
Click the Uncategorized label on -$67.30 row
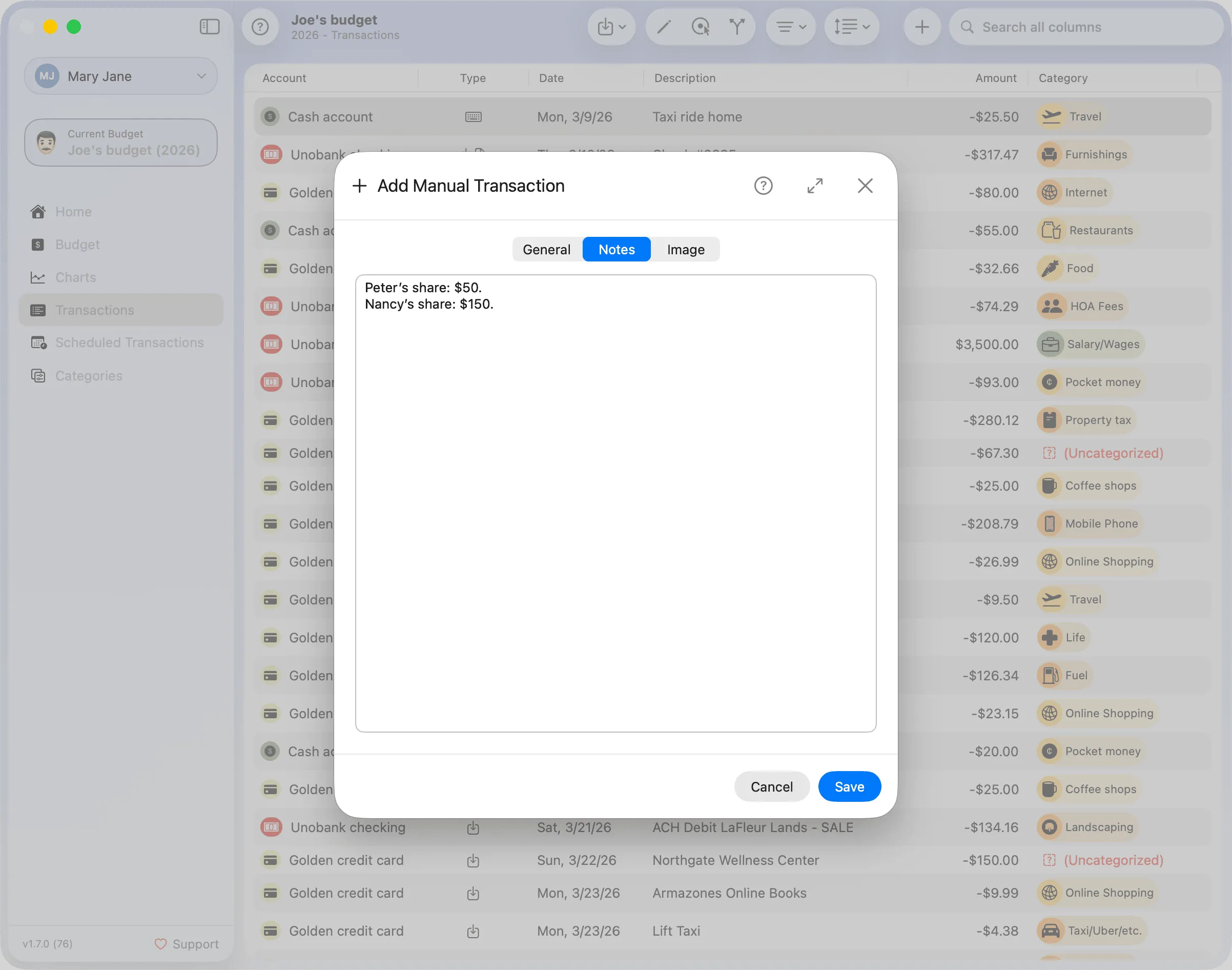[x=1113, y=453]
